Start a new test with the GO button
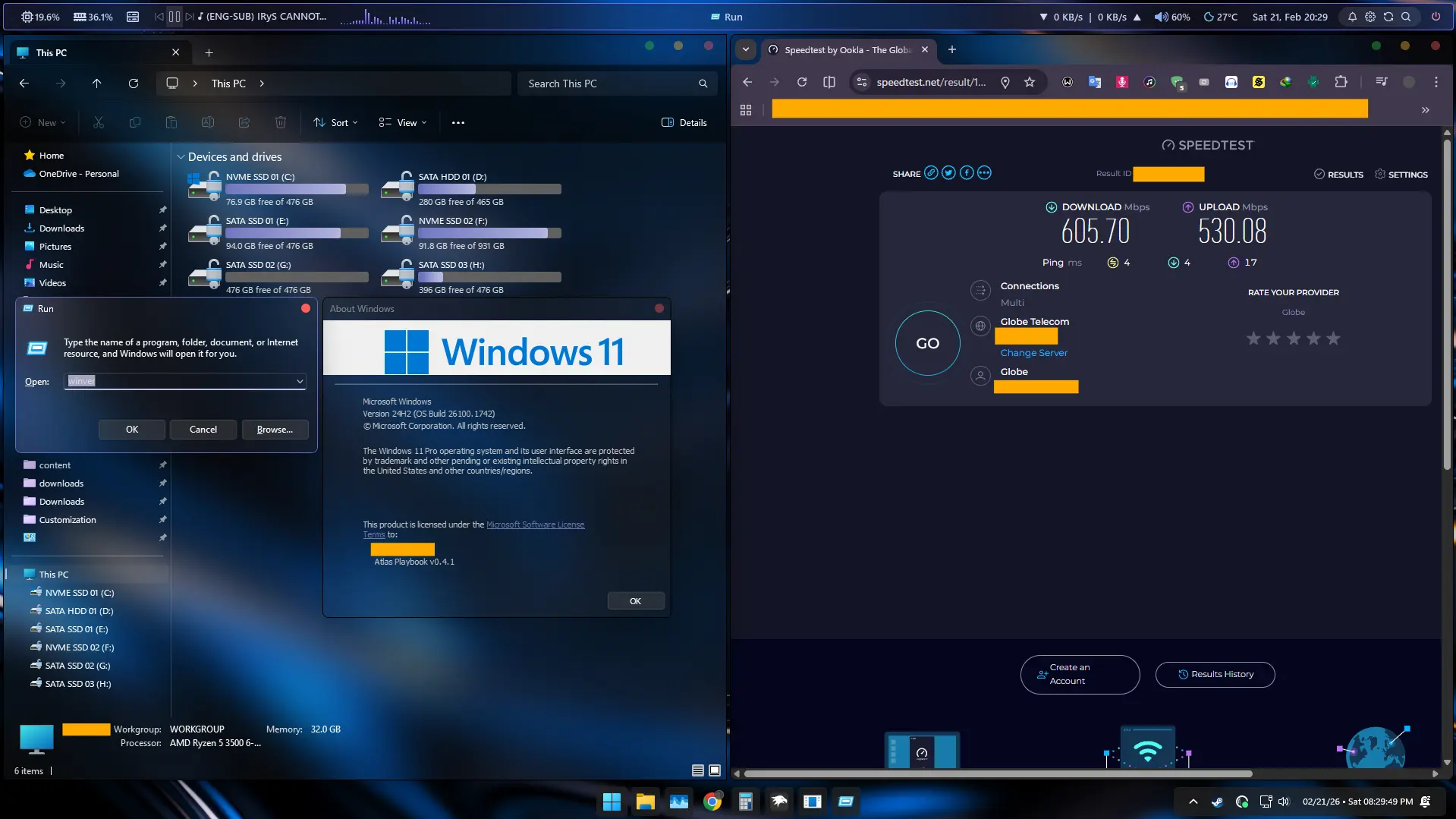1456x819 pixels. click(927, 343)
